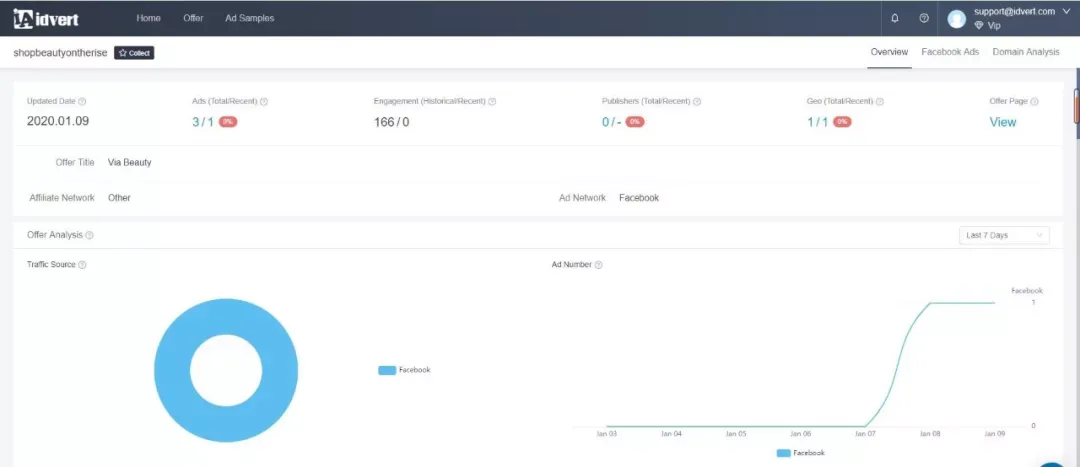Click the 0% badge next to Geo
Viewport: 1080px width, 467px height.
(x=842, y=122)
